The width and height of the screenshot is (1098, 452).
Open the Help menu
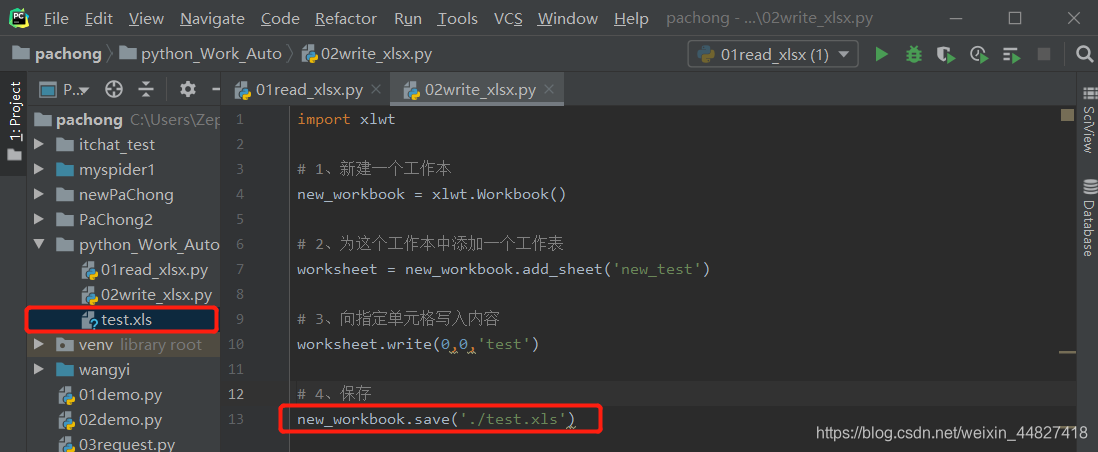click(x=631, y=19)
